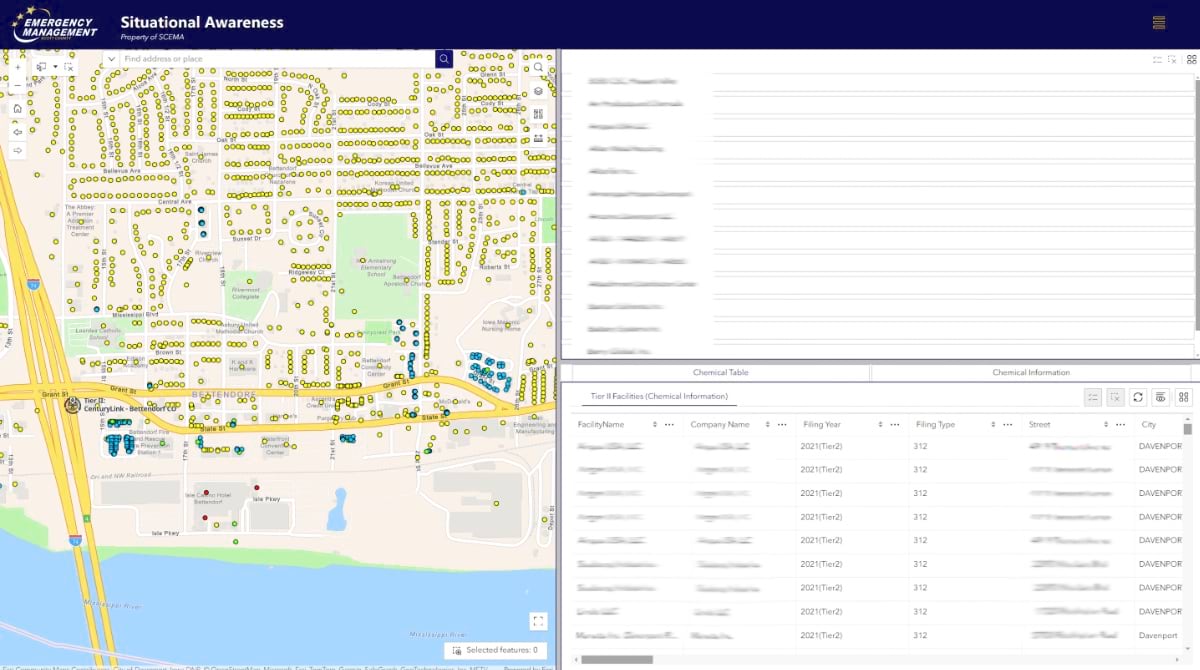
Task: Open the Filing Year column options menu
Action: 895,424
